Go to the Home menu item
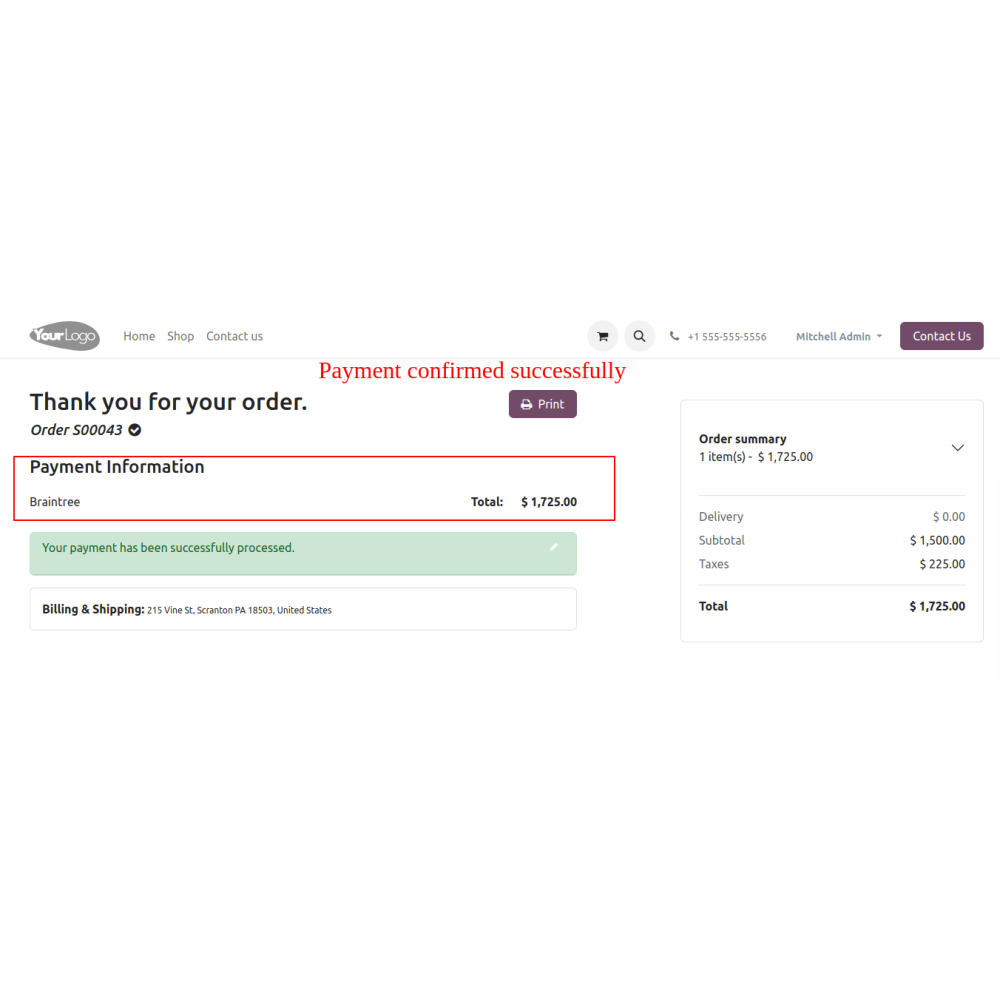The image size is (1000, 1000). click(139, 337)
